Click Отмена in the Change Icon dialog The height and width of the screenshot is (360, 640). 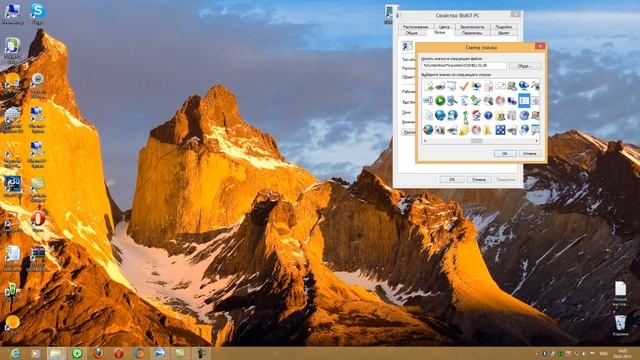coord(530,153)
